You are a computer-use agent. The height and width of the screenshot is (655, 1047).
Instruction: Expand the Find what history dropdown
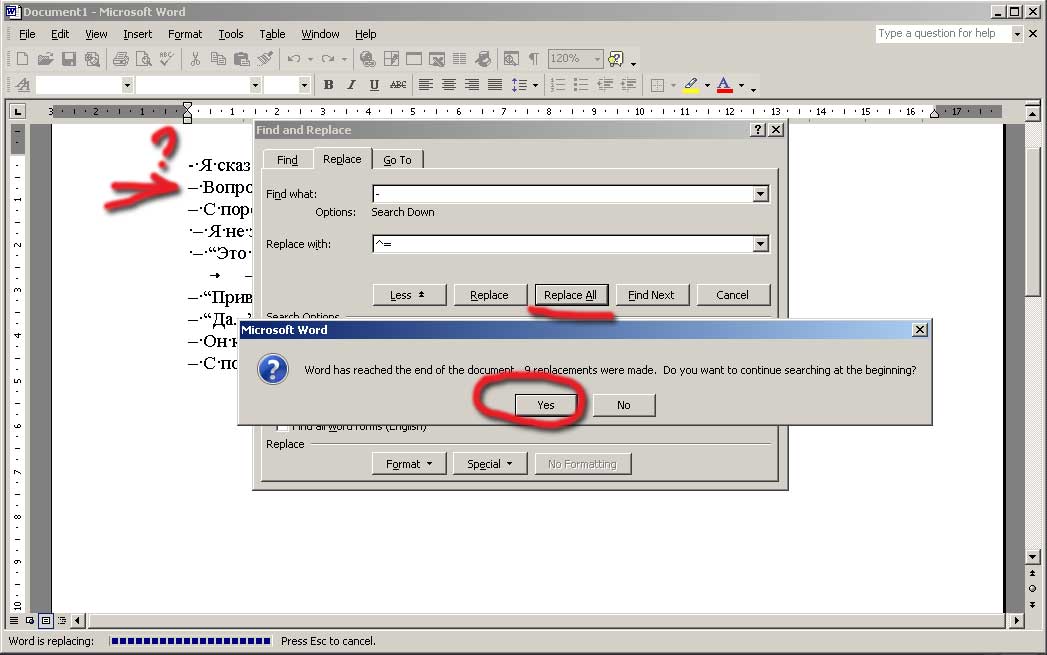761,194
